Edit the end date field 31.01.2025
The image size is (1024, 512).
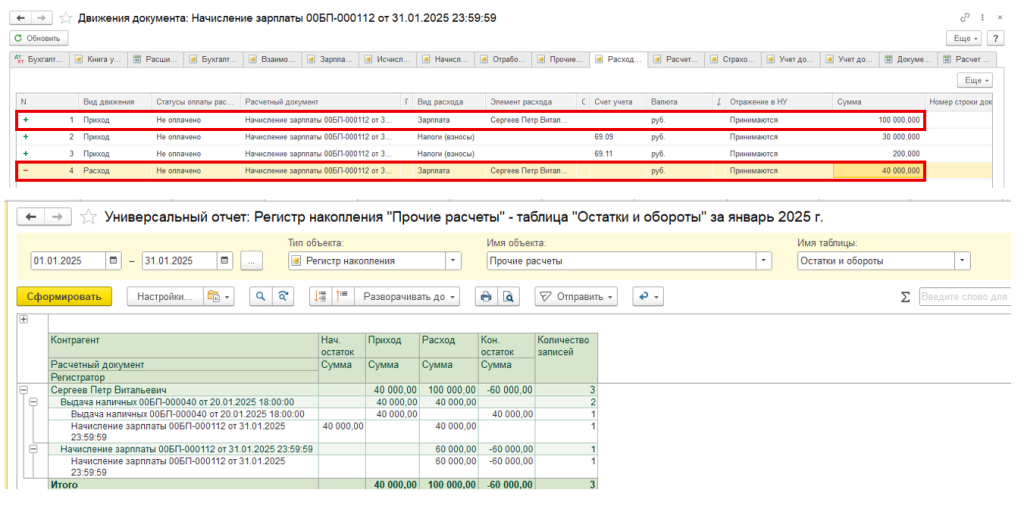(178, 261)
